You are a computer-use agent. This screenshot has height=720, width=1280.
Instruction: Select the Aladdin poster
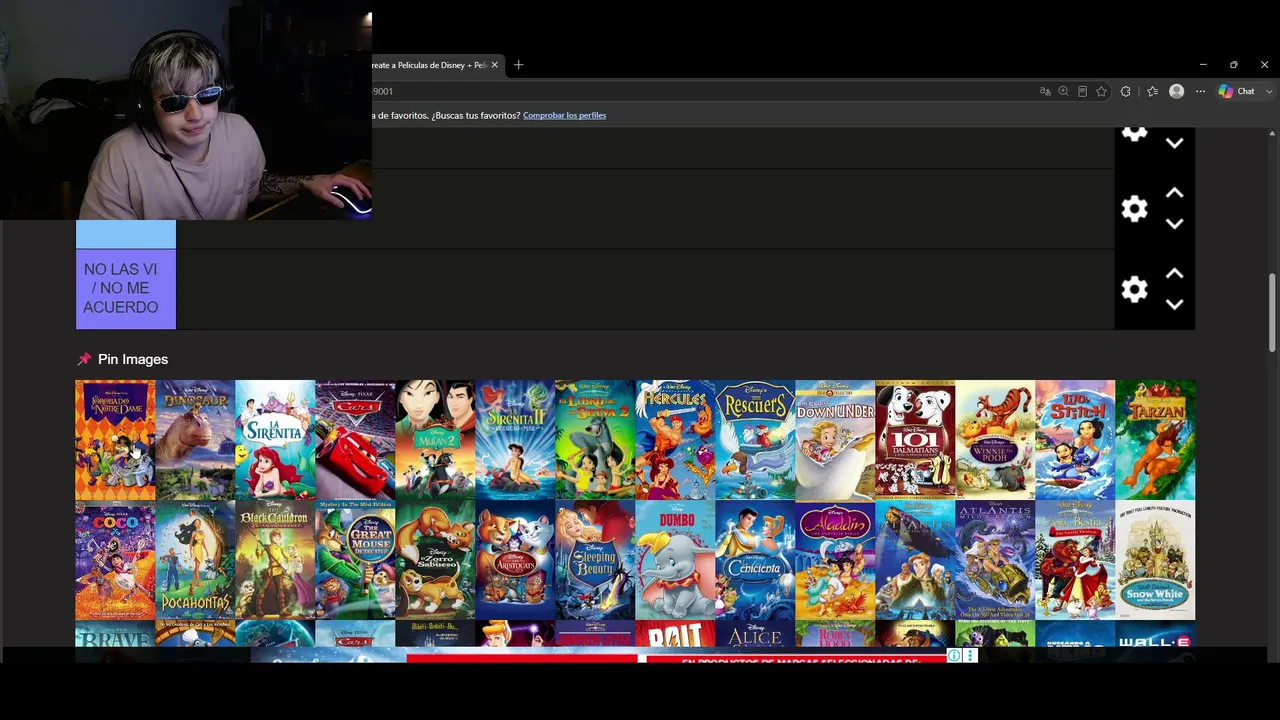pos(835,560)
